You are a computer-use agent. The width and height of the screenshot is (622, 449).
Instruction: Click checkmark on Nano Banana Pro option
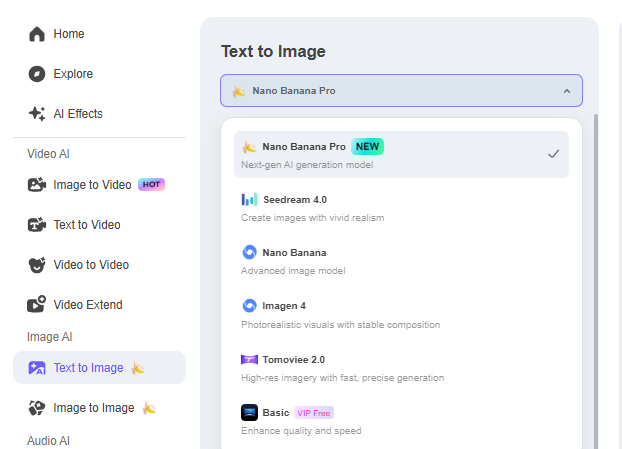click(553, 154)
